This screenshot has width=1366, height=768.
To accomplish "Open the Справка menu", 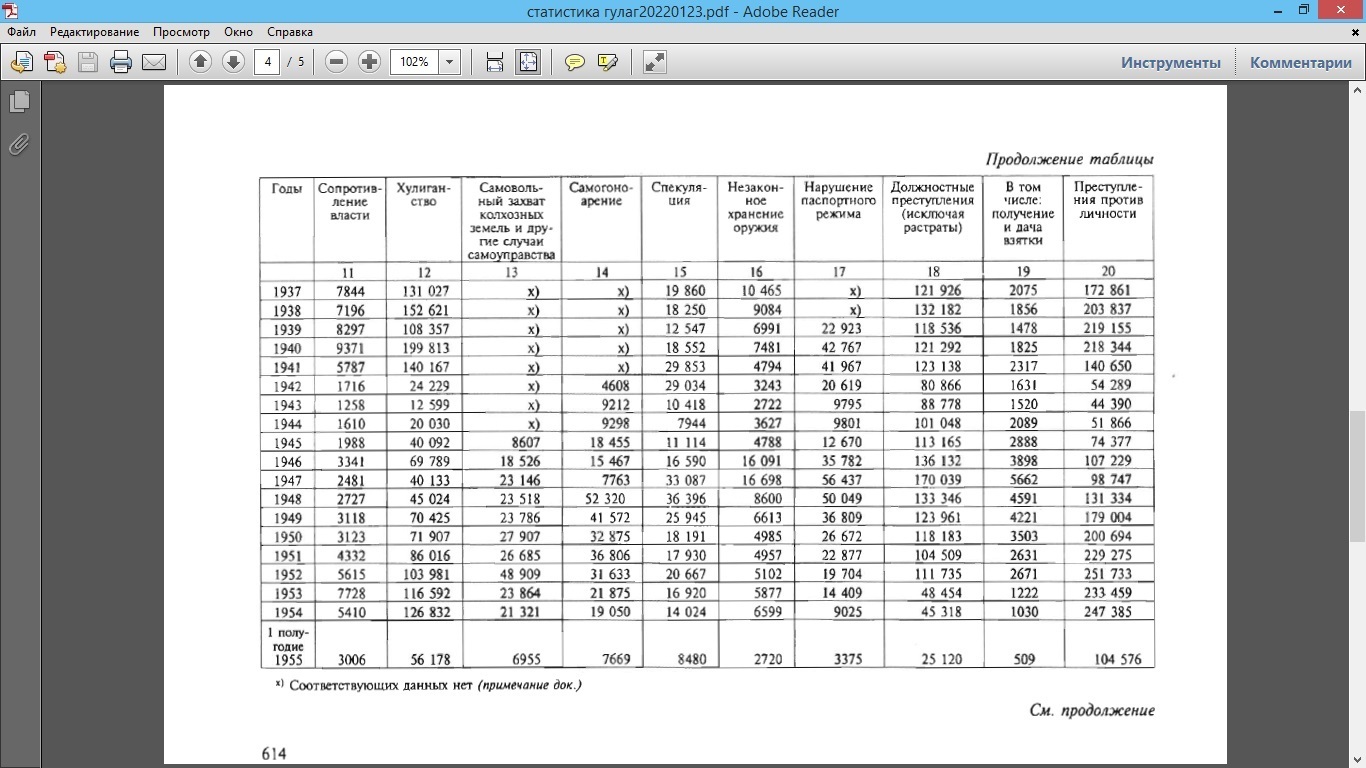I will coord(290,32).
